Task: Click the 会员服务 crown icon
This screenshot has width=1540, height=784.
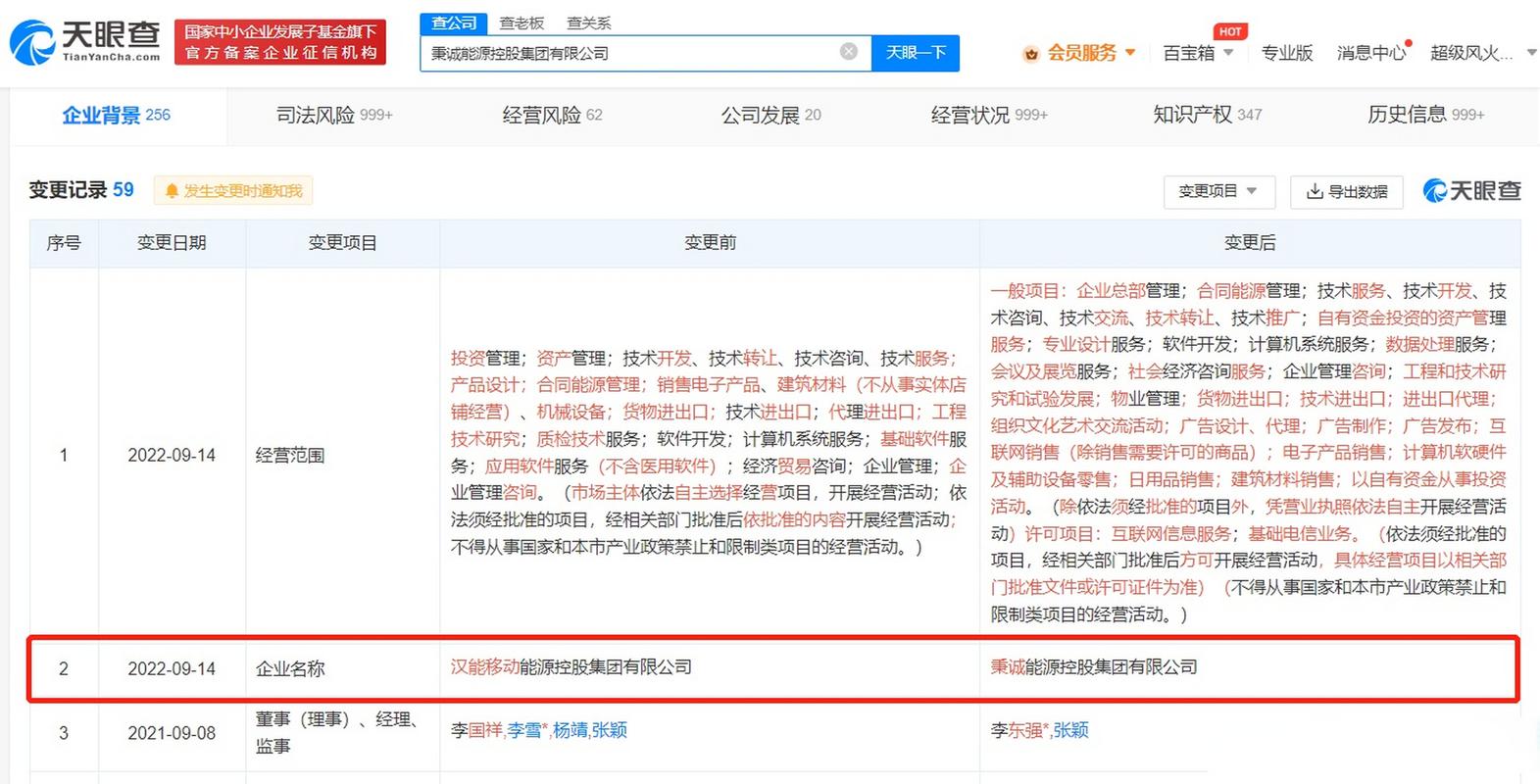Action: (x=1030, y=54)
